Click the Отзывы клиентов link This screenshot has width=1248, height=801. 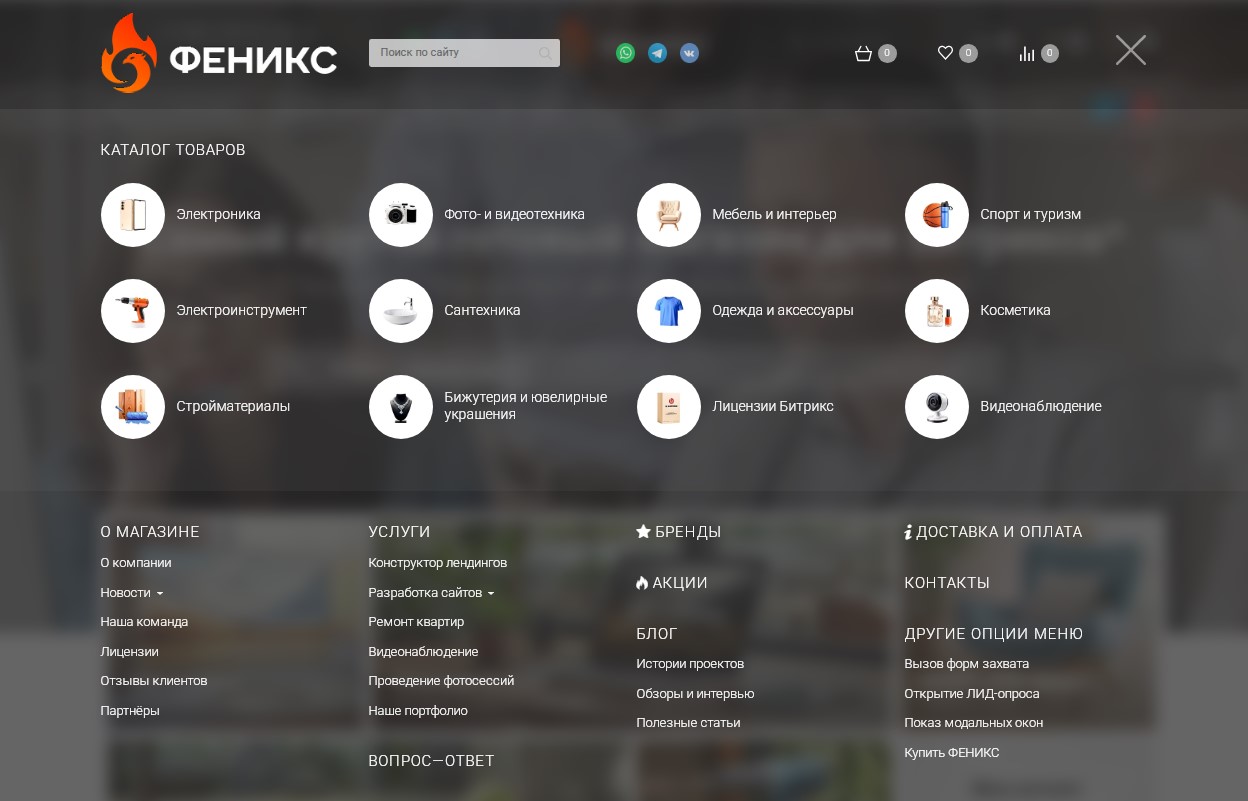154,681
